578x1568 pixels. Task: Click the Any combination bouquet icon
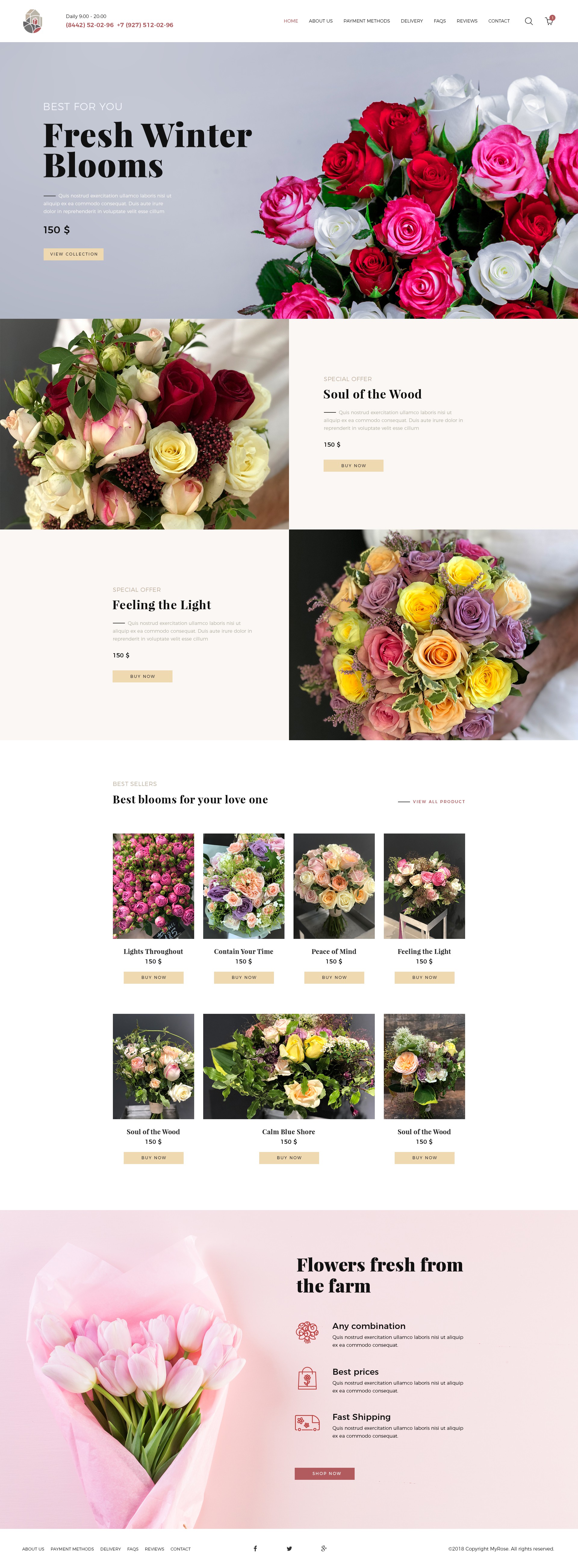pos(308,1332)
